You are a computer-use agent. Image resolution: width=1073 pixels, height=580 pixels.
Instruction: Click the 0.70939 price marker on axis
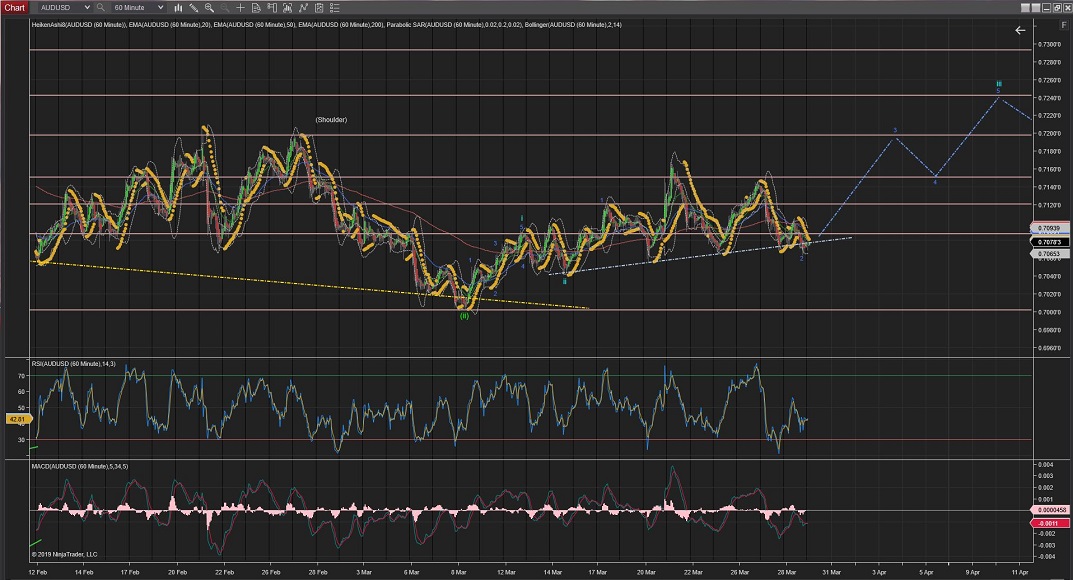click(x=1048, y=228)
